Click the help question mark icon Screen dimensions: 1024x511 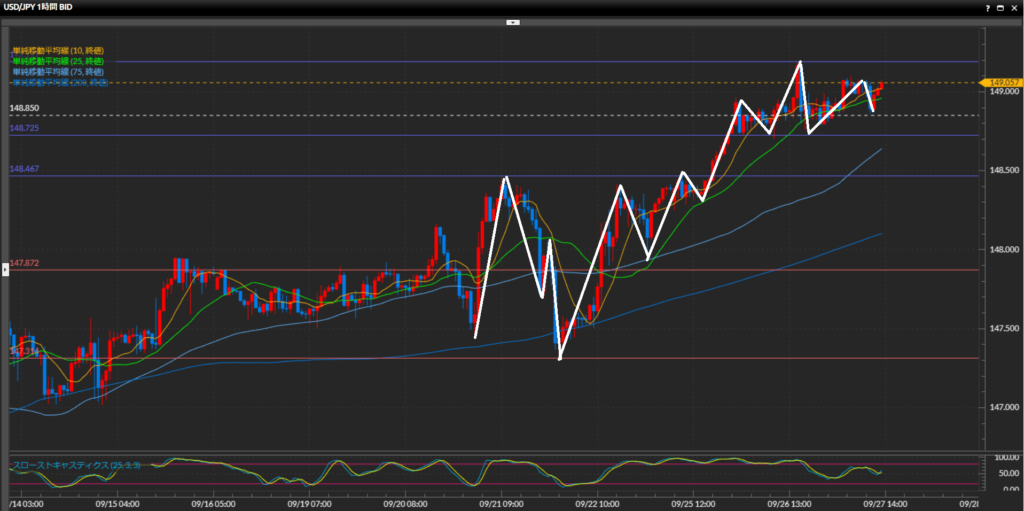tap(986, 7)
